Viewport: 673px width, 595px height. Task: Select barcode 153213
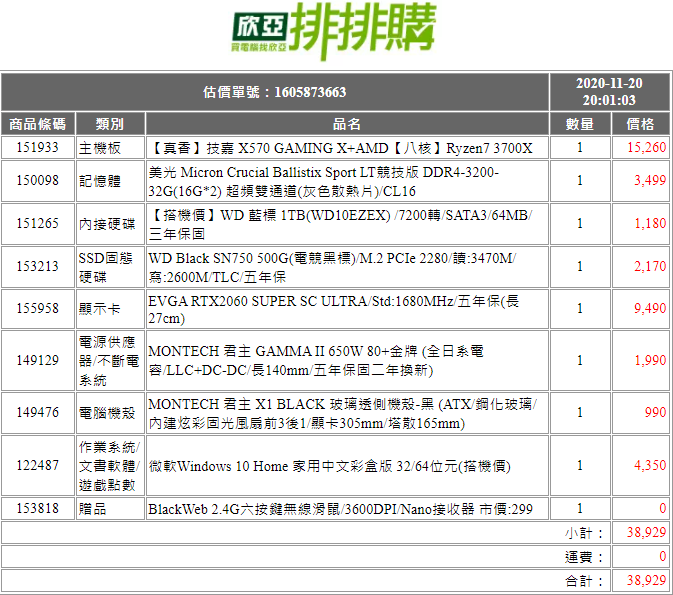[x=38, y=267]
